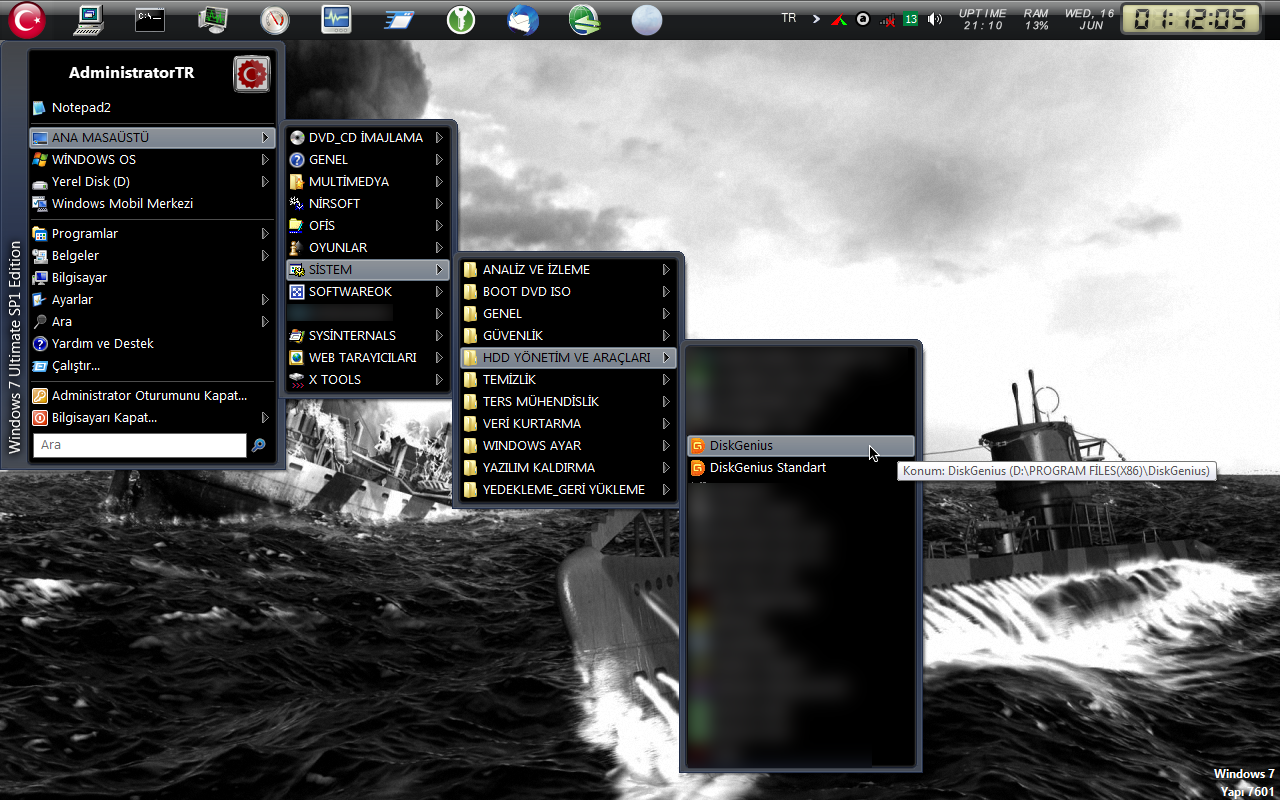
Task: Launch DiskGenius Standart
Action: 801,467
